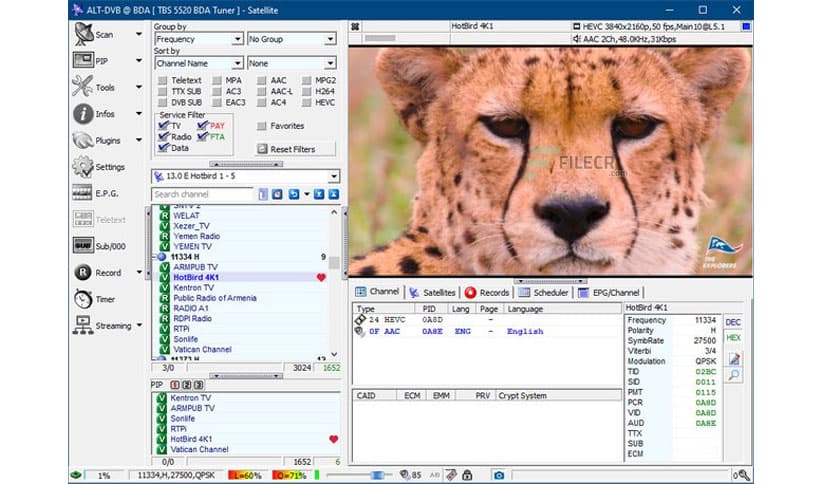
Task: Select Kentron TV in the main channel list
Action: coord(194,287)
